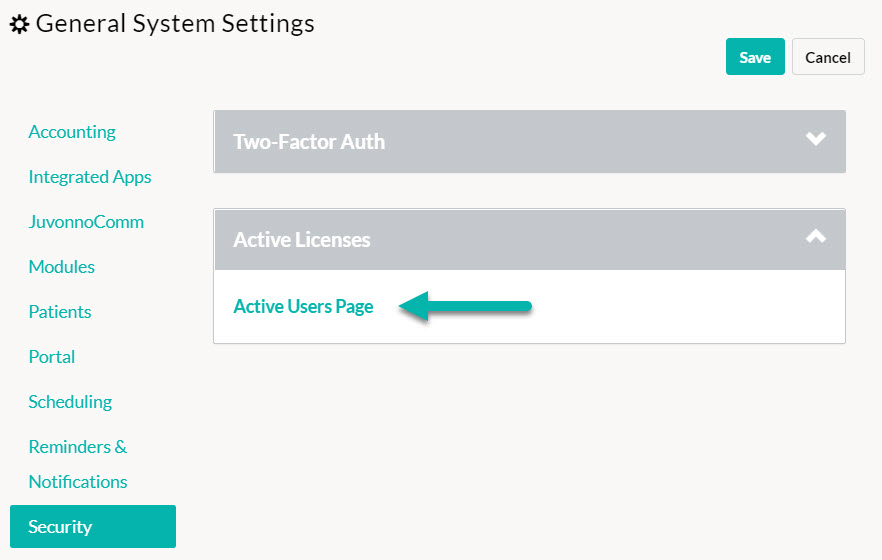The image size is (882, 560).
Task: Click the settings gear icon beside the title
Action: (20, 25)
